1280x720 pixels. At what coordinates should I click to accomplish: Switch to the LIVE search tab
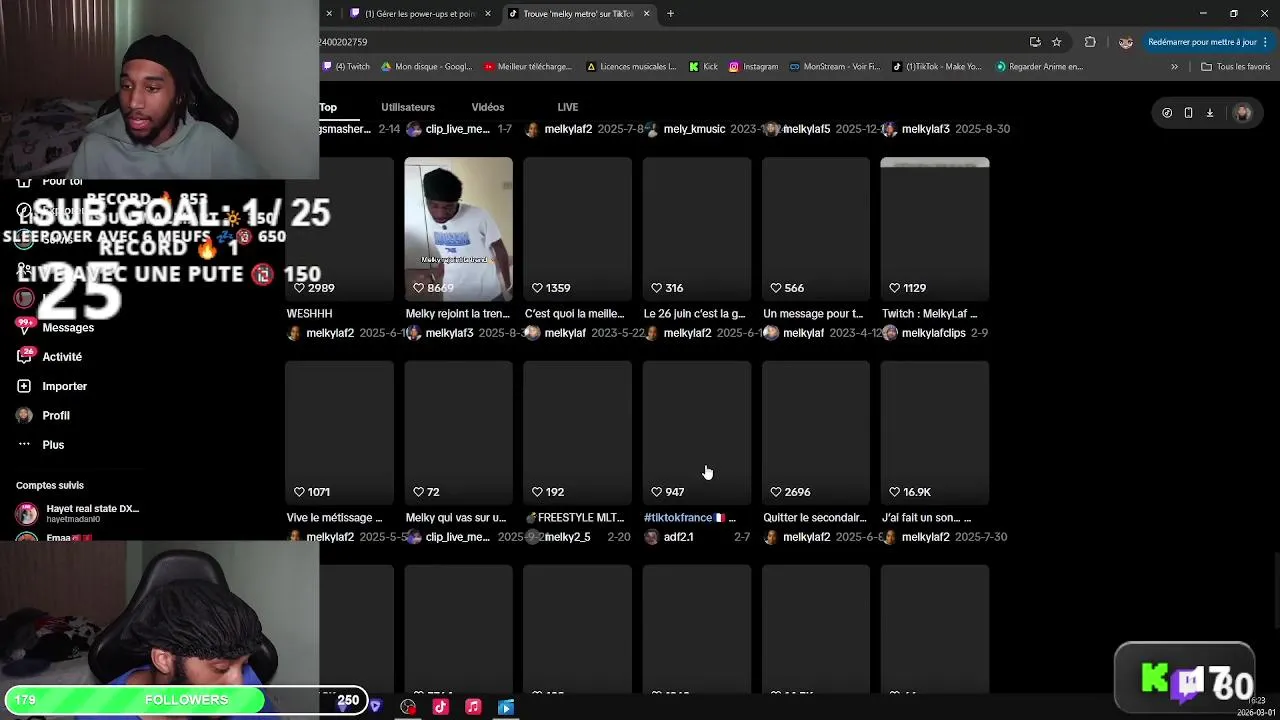(568, 107)
